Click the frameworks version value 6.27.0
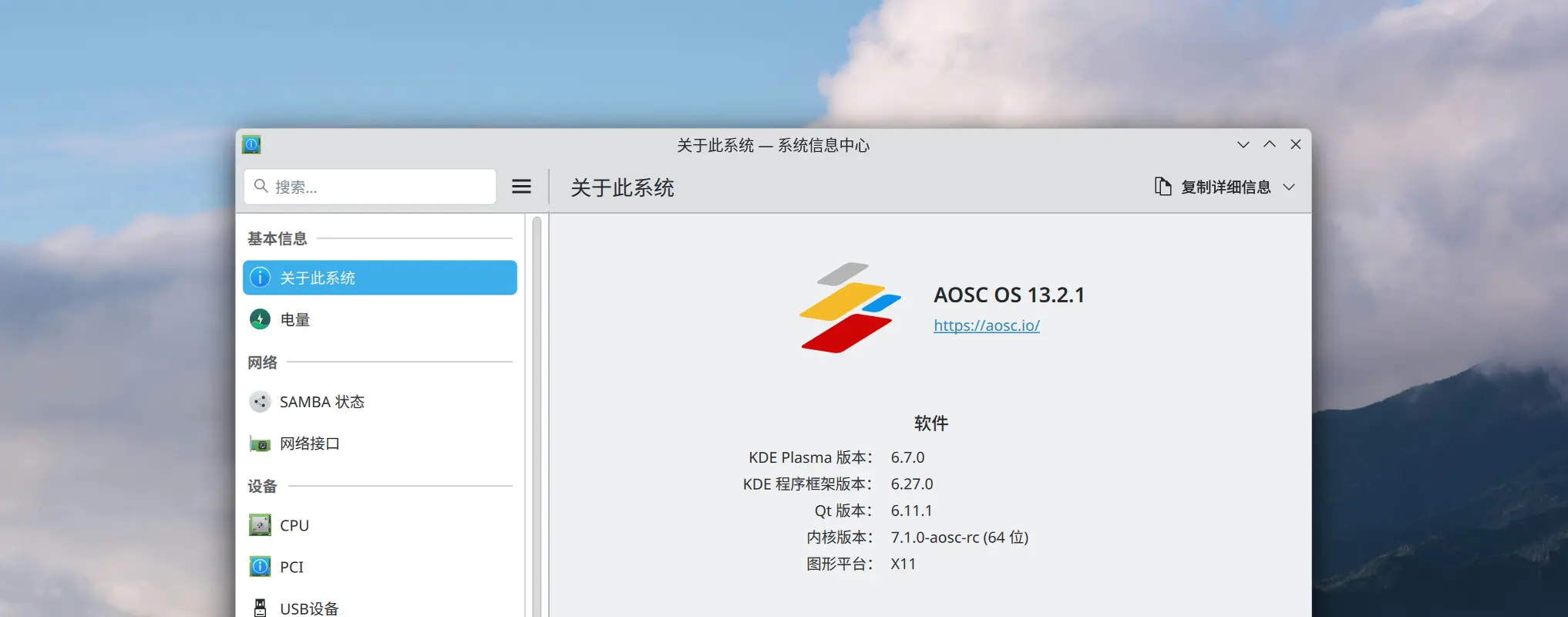The height and width of the screenshot is (617, 1568). click(912, 484)
